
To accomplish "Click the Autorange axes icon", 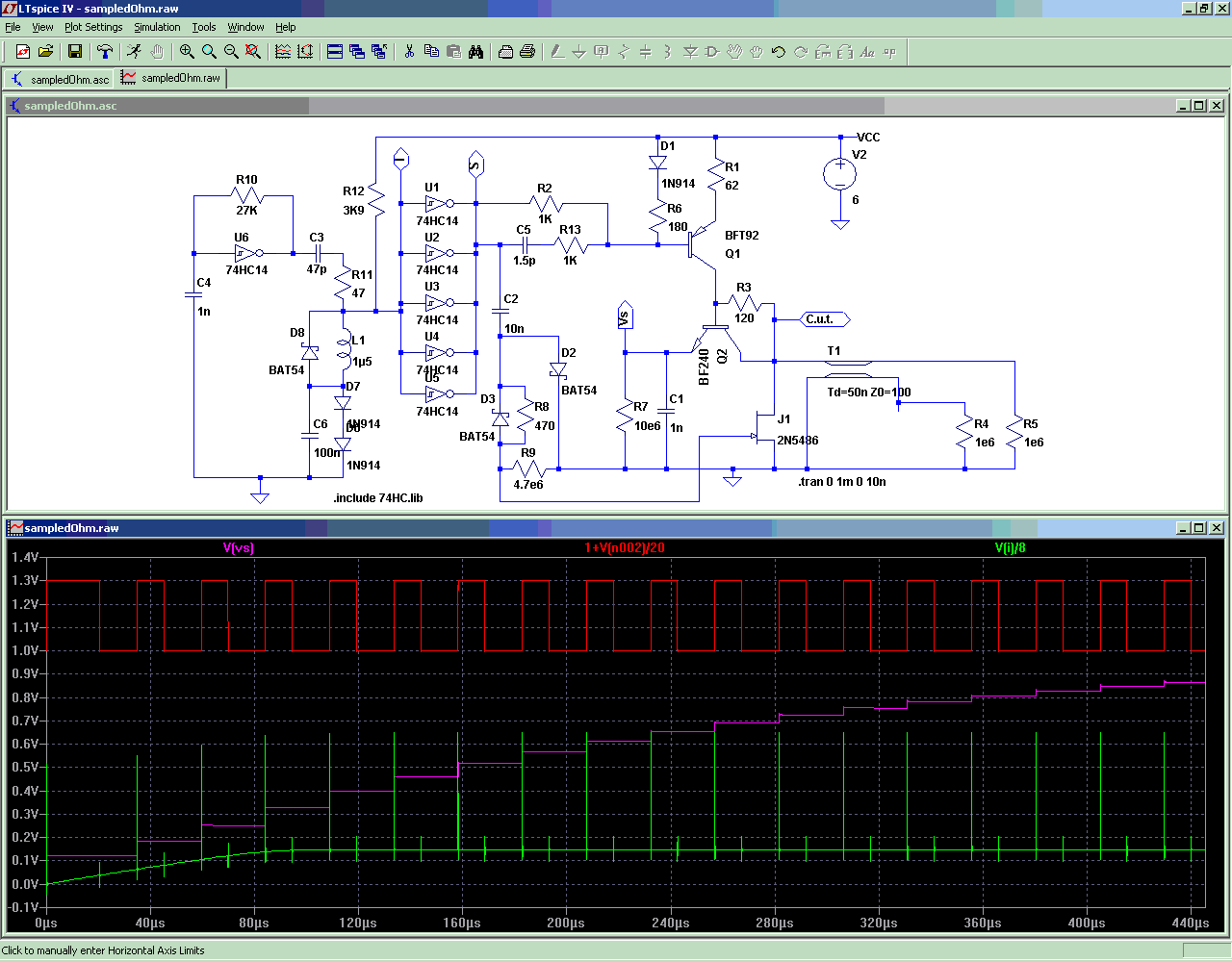I will [305, 52].
